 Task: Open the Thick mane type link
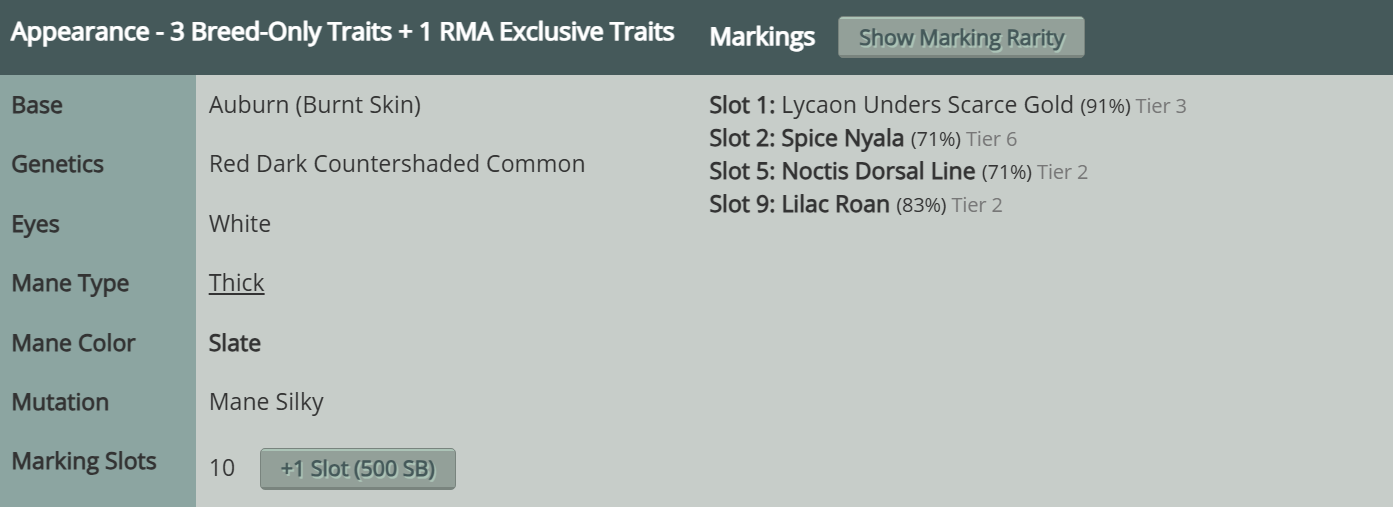click(236, 283)
